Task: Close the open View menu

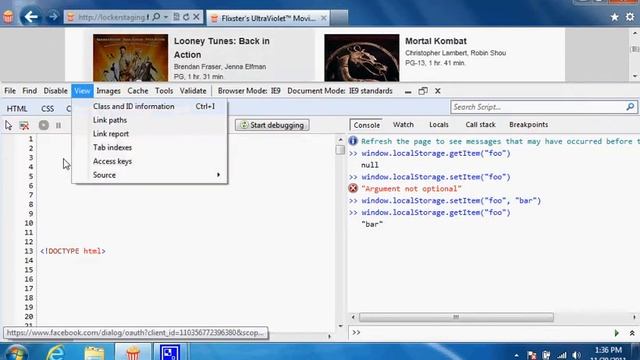Action: coord(82,91)
